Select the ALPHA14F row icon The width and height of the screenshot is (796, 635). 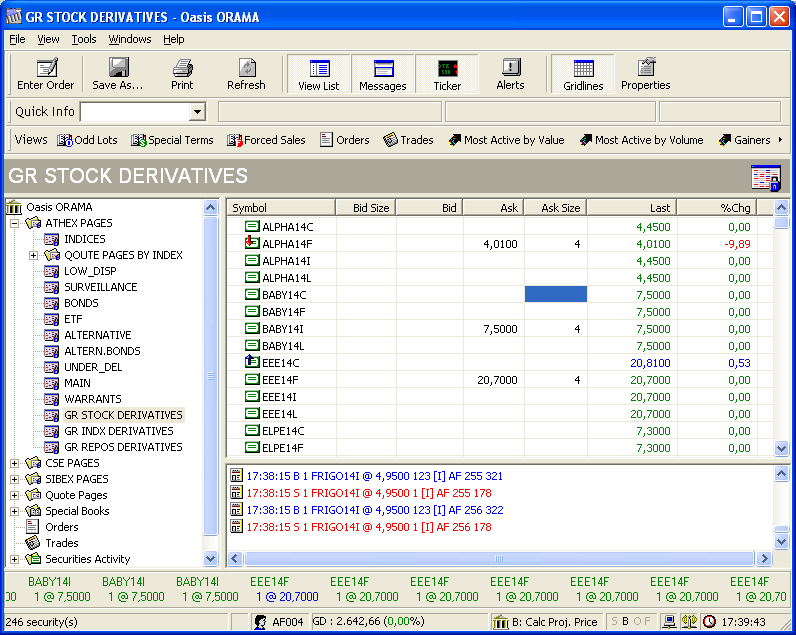(x=252, y=243)
